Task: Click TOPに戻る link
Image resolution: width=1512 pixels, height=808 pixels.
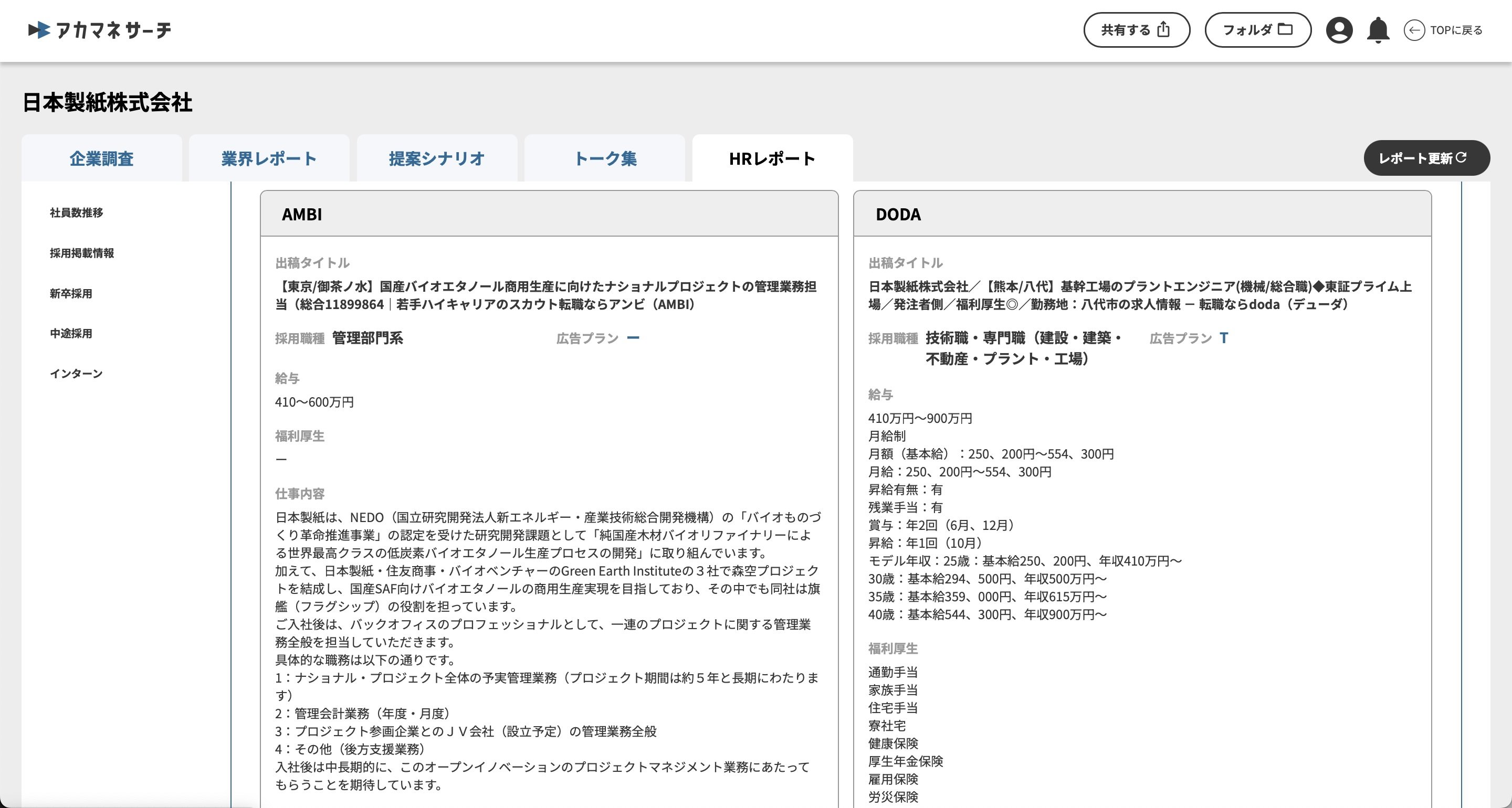Action: [1456, 30]
